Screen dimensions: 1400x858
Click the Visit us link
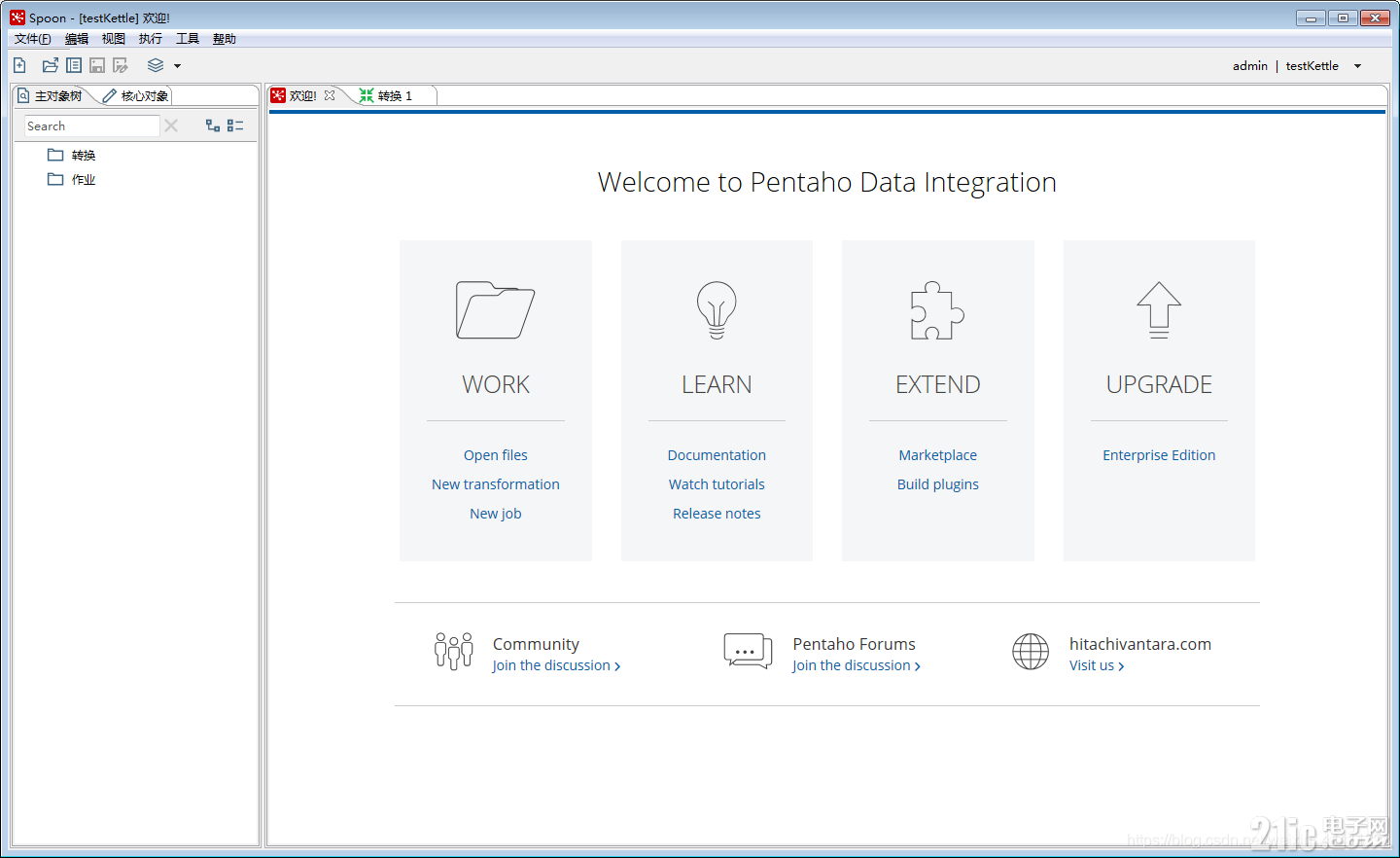[x=1097, y=665]
